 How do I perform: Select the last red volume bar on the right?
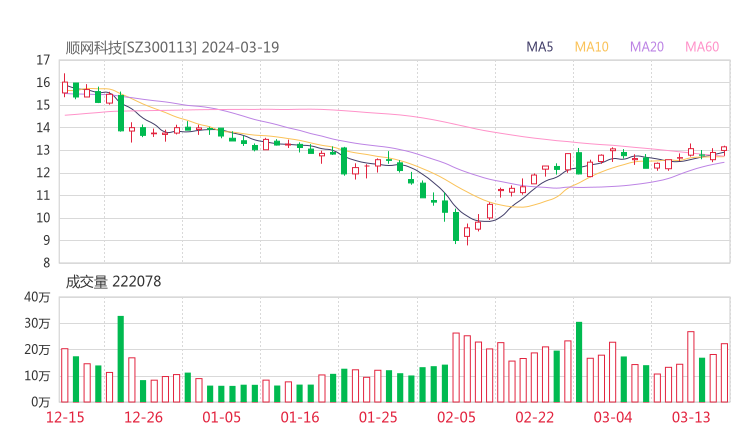pyautogui.click(x=724, y=373)
